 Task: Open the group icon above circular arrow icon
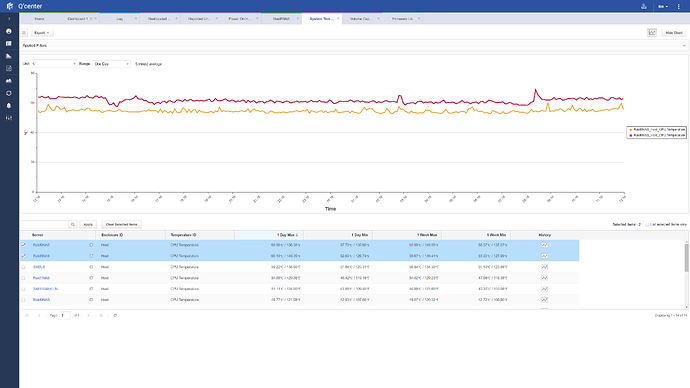pyautogui.click(x=9, y=81)
